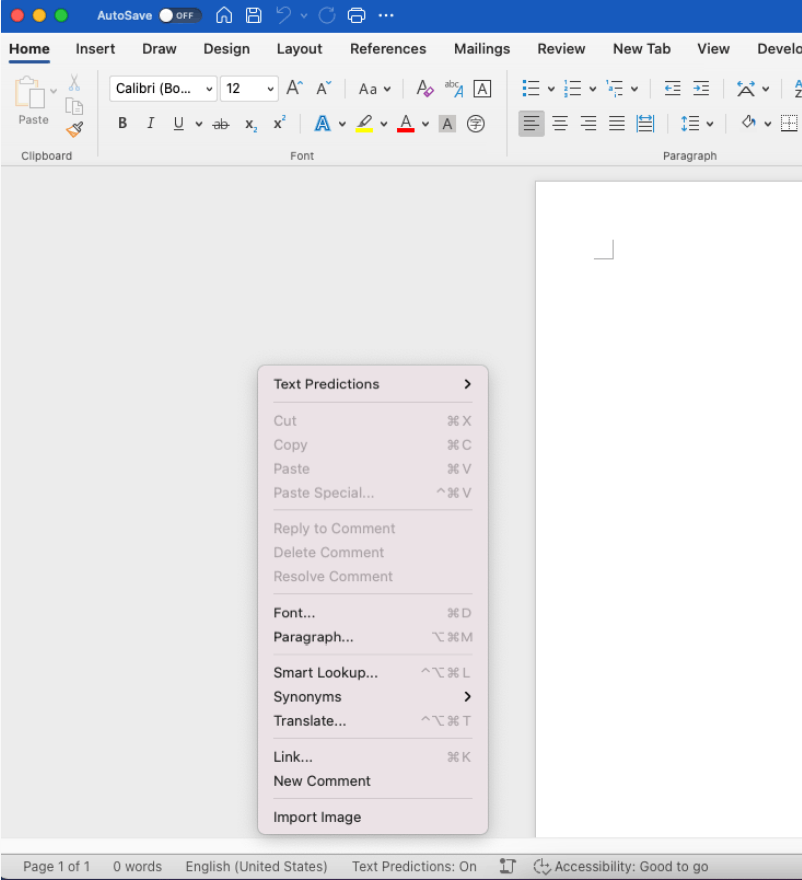This screenshot has height=880, width=802.
Task: Click the Center align icon
Action: 560,124
